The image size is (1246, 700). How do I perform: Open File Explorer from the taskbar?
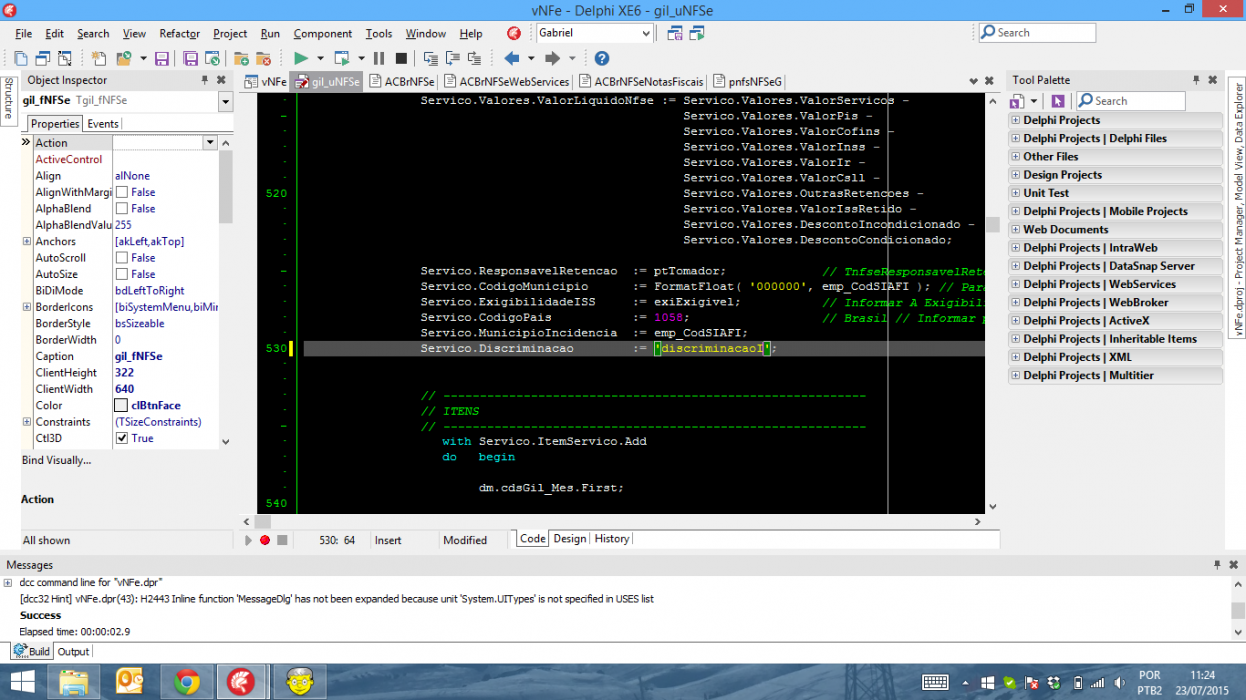75,682
